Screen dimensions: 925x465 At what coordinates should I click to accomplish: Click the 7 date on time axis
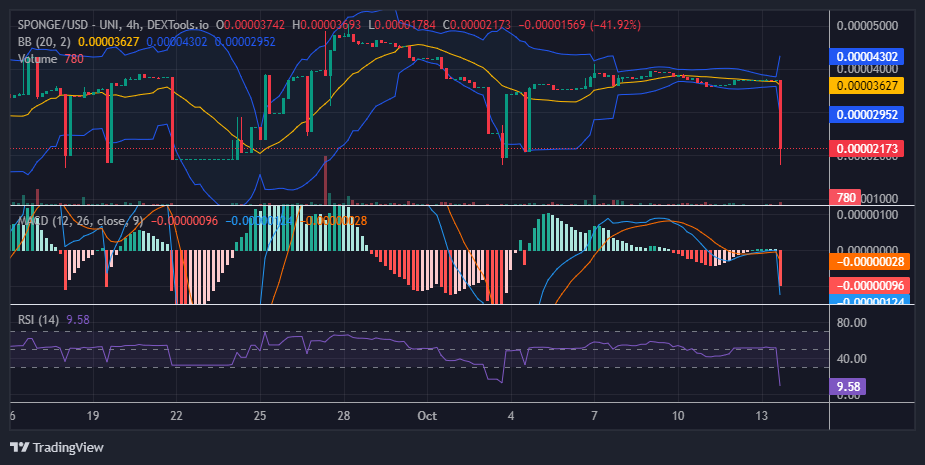pyautogui.click(x=594, y=415)
